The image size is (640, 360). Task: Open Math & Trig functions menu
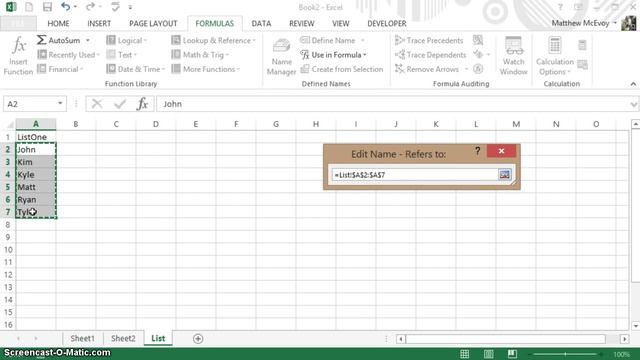pos(200,55)
